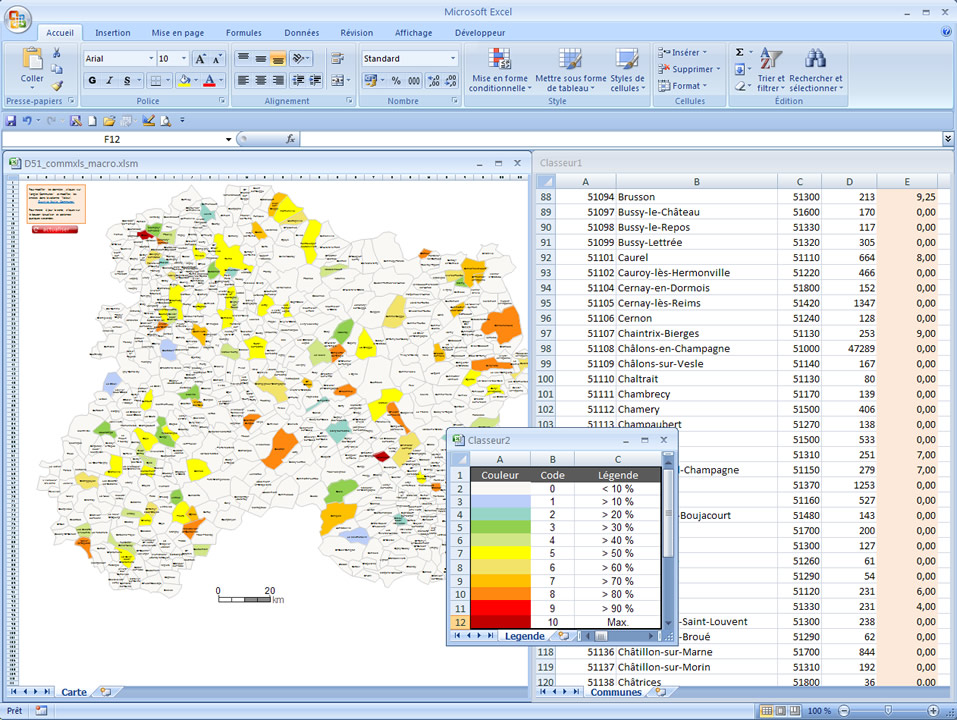Open the Mise en page tab
957x720 pixels.
coord(178,33)
